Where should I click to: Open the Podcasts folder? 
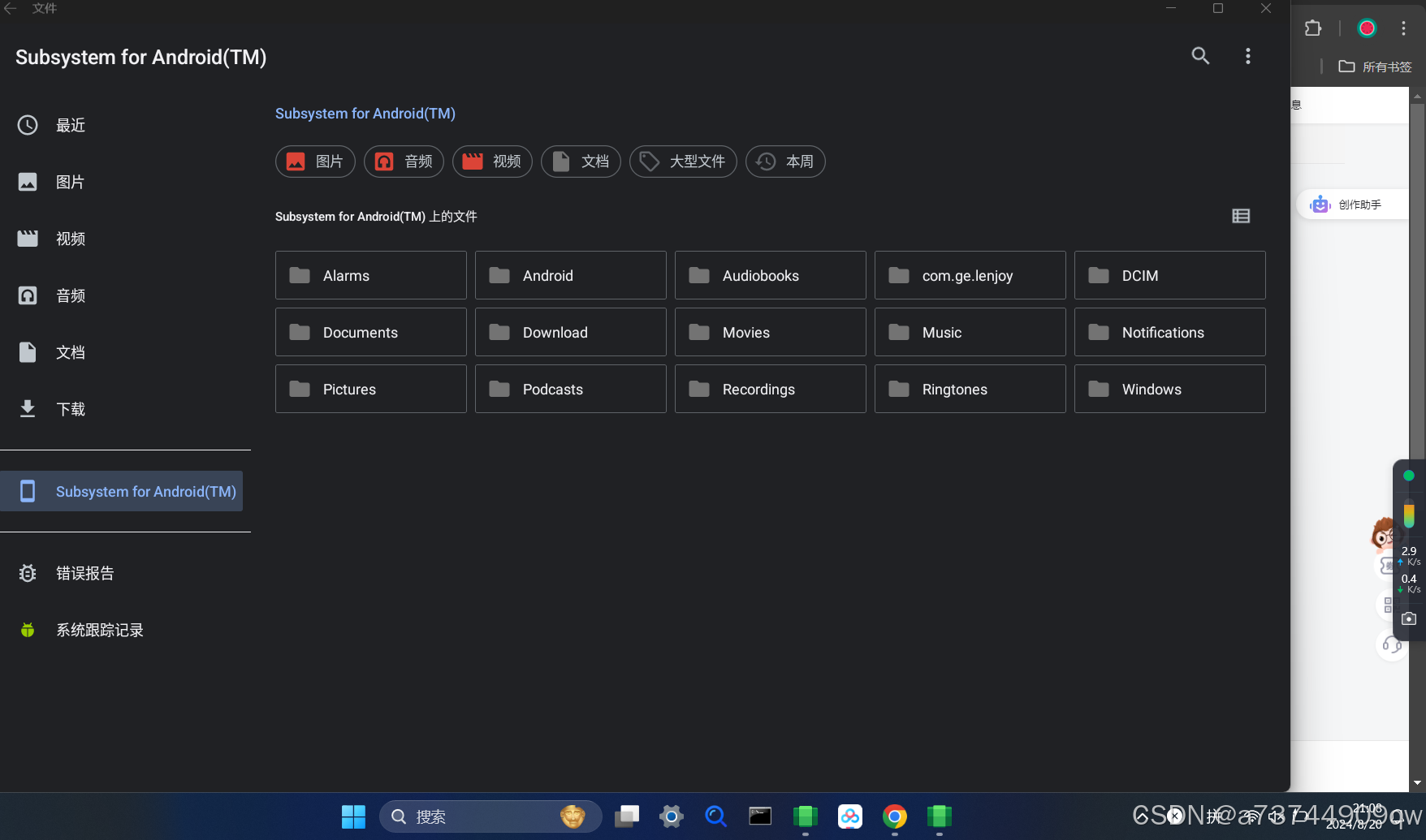(x=571, y=389)
